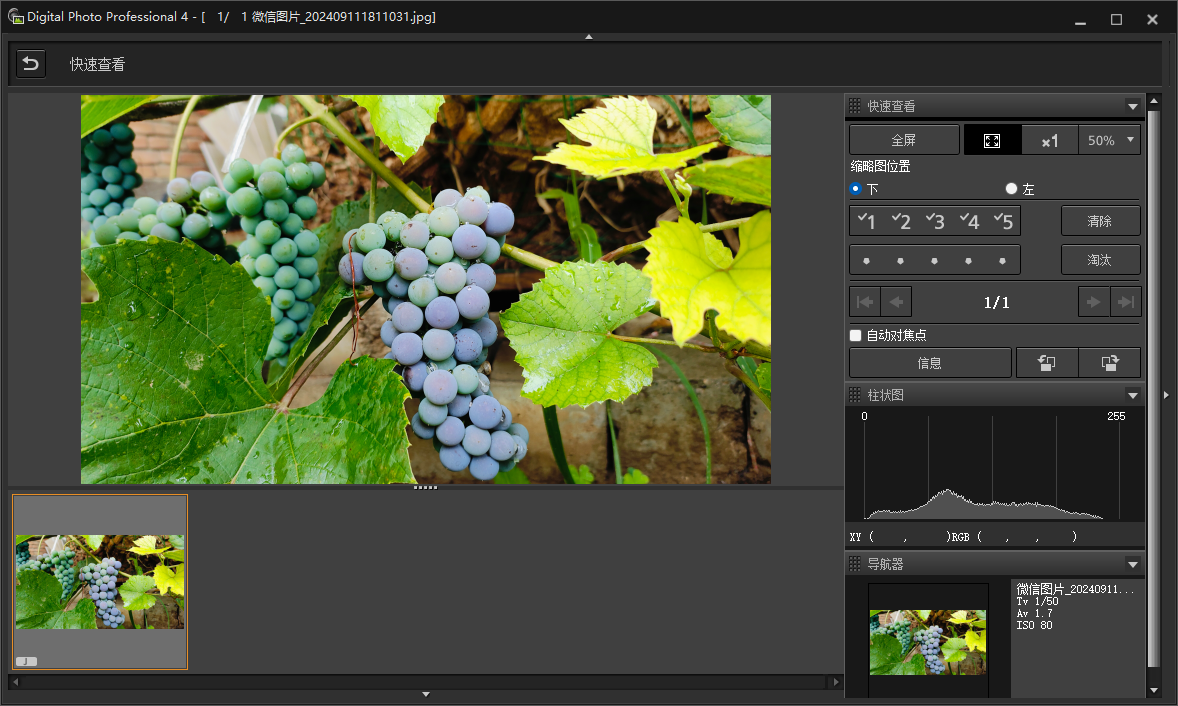The image size is (1178, 706).
Task: Switch to ×1 actual size view
Action: pyautogui.click(x=1049, y=141)
